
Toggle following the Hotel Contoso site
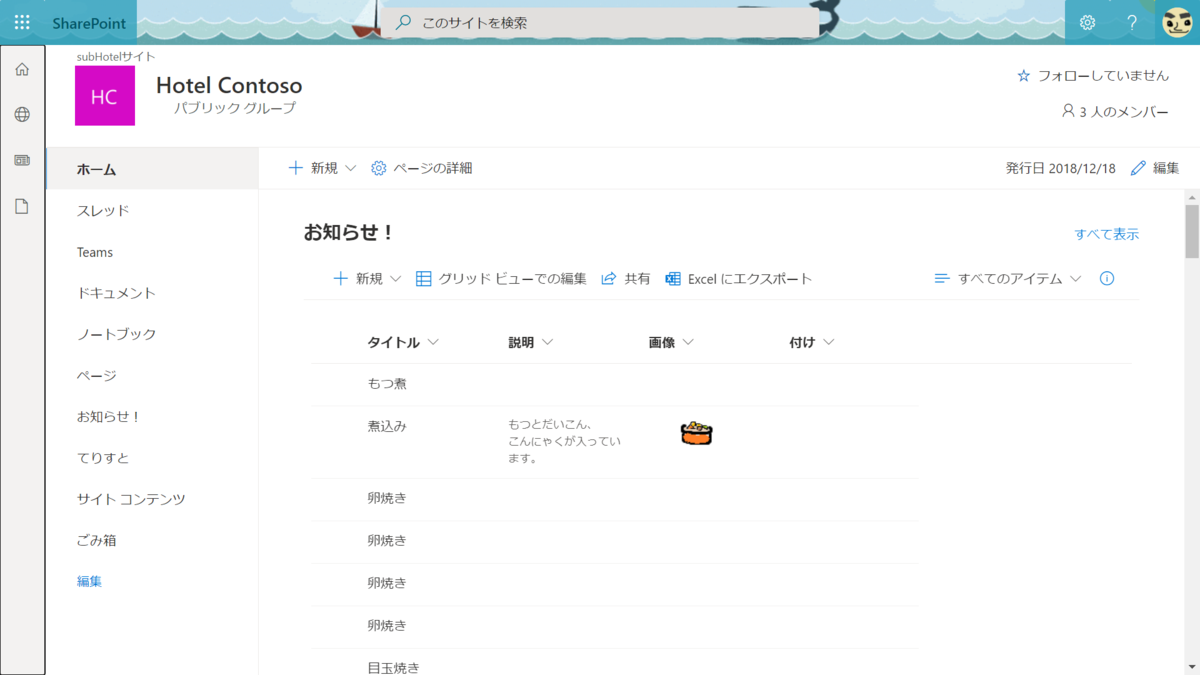(1092, 74)
